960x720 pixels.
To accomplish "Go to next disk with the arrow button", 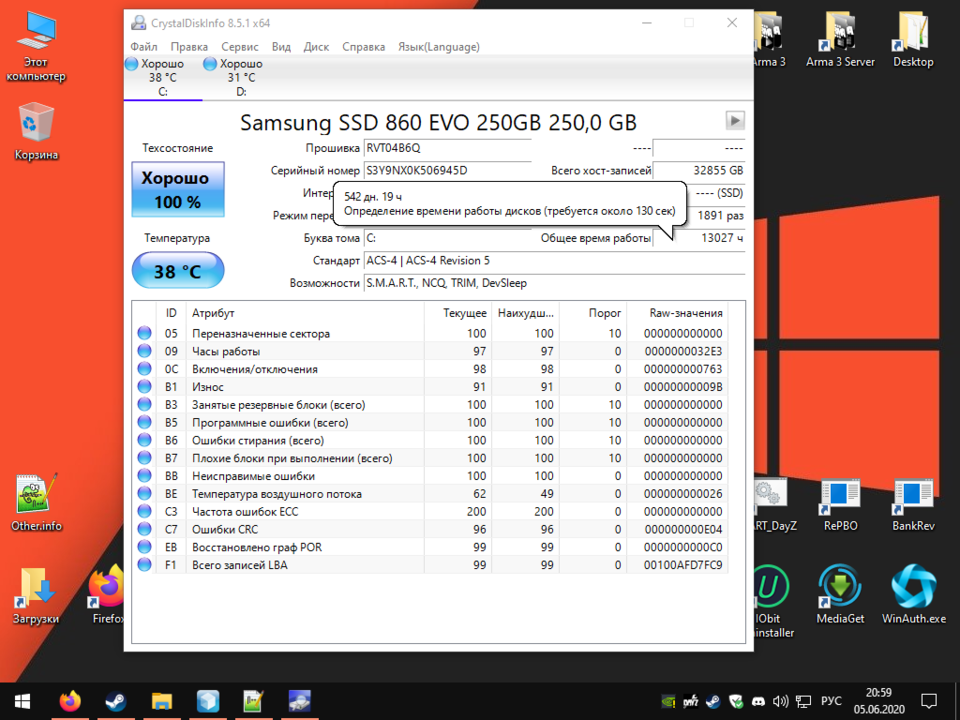I will 735,120.
